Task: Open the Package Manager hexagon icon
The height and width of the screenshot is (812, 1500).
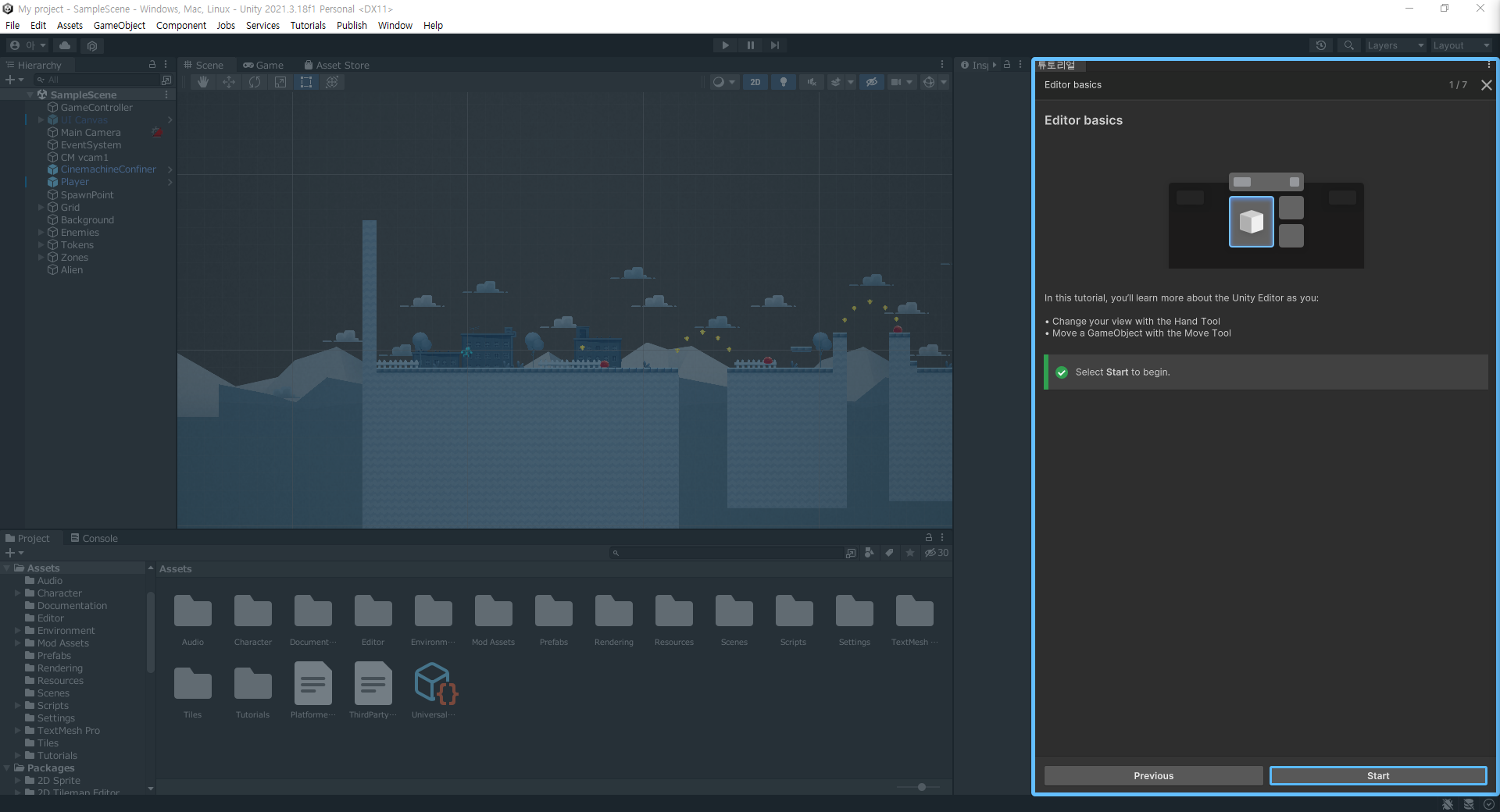Action: pos(92,45)
